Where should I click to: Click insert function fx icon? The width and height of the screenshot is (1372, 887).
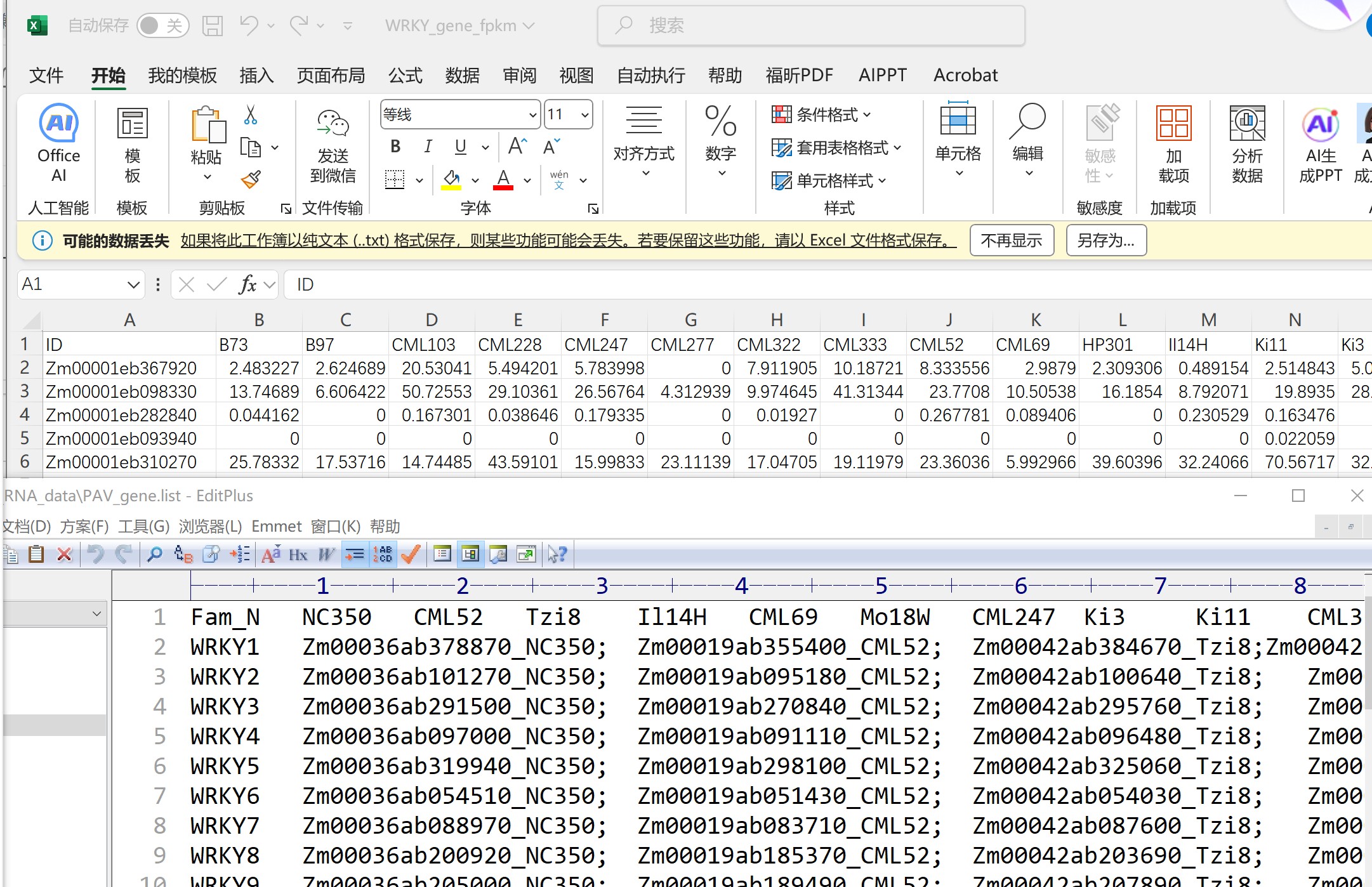pyautogui.click(x=247, y=285)
